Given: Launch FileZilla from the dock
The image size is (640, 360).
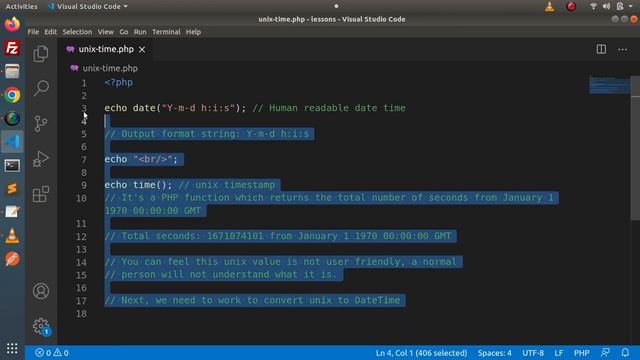Looking at the screenshot, I should click(x=12, y=48).
